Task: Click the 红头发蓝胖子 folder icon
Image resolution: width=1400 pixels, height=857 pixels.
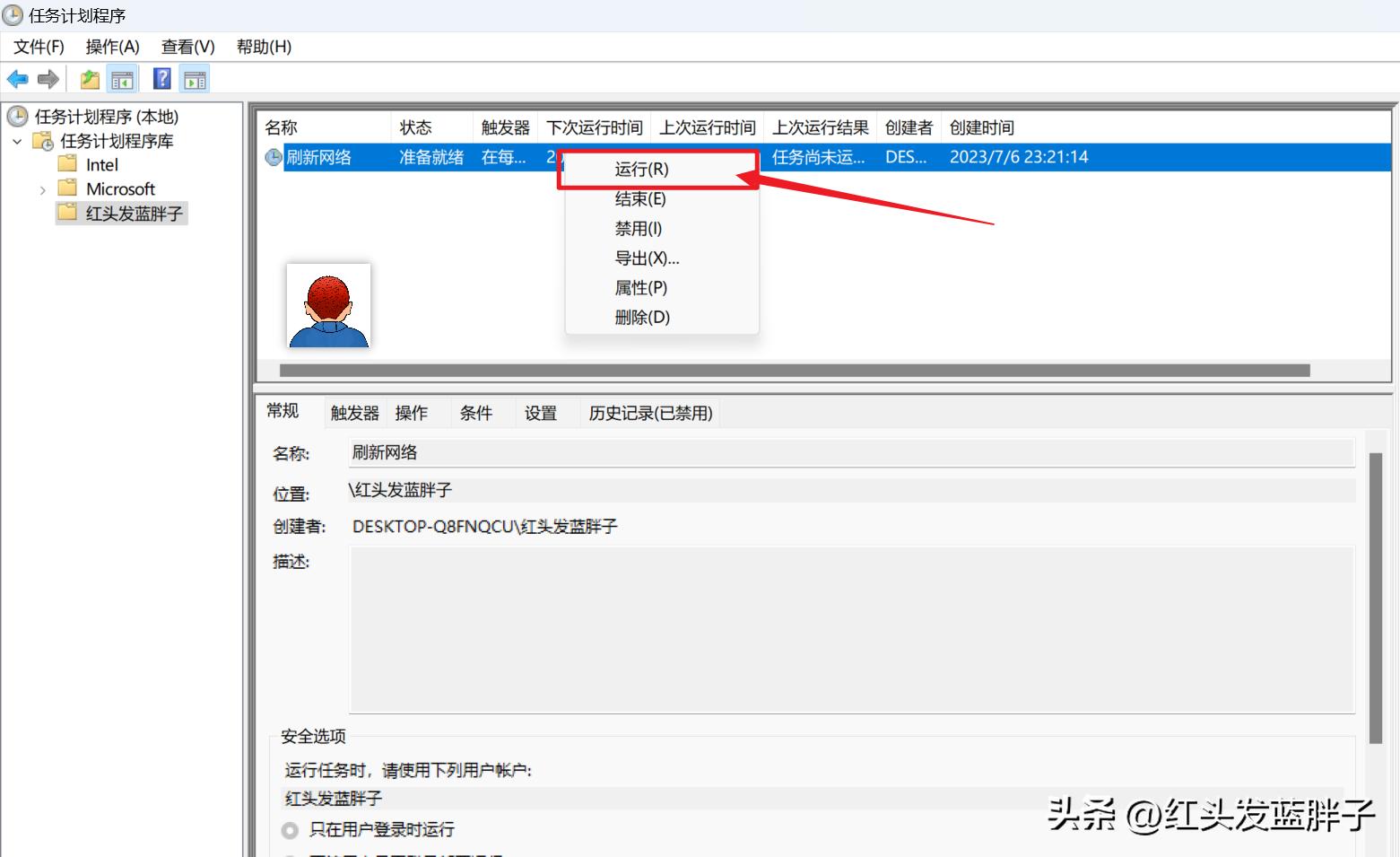Action: 66,213
